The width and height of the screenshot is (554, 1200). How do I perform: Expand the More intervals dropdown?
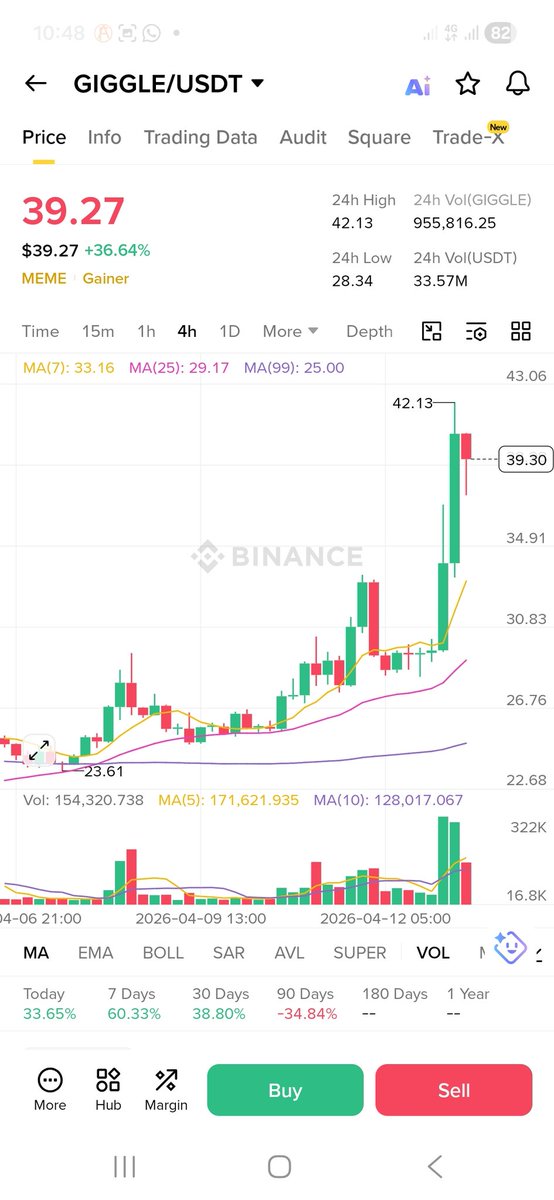290,331
